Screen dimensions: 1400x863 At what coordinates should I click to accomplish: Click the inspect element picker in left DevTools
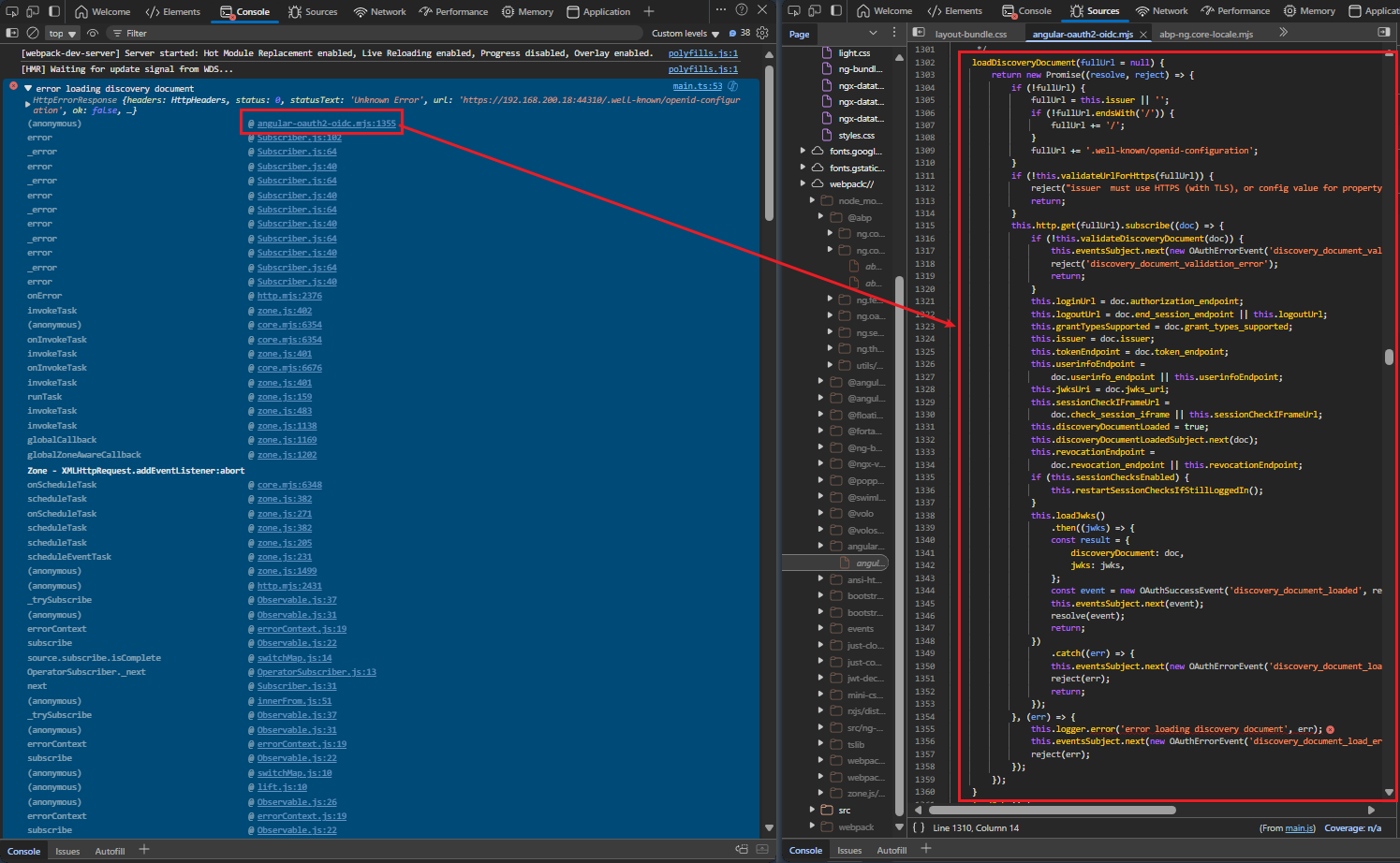[11, 11]
